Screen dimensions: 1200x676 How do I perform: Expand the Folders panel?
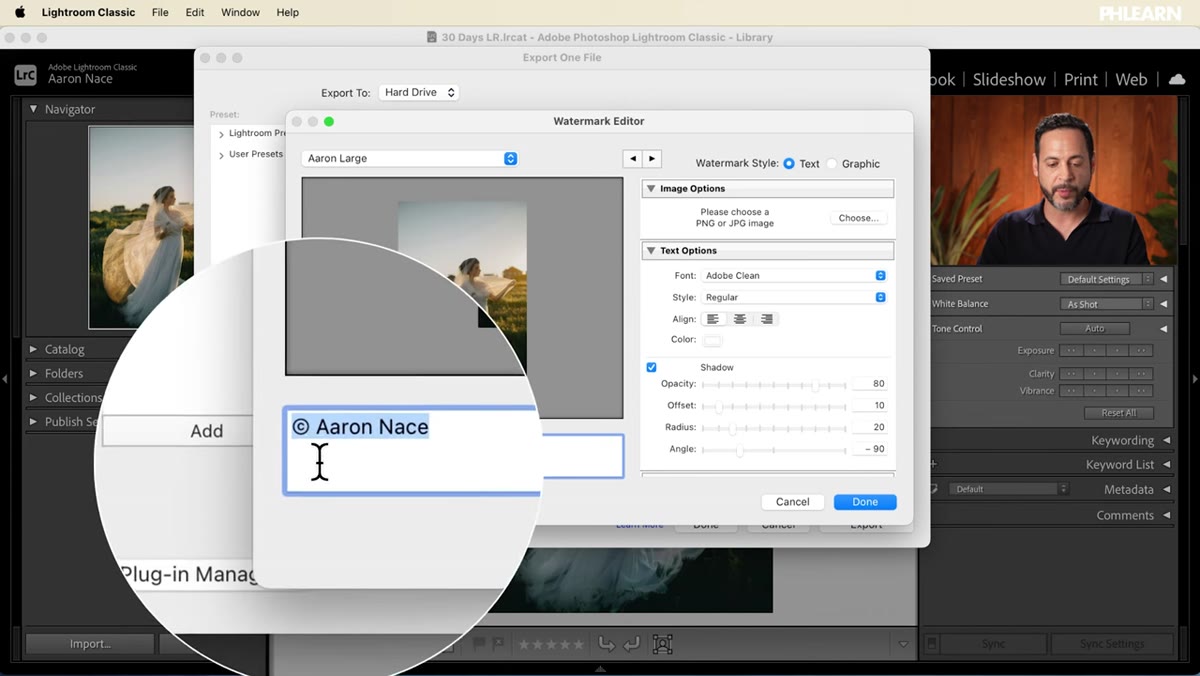33,373
